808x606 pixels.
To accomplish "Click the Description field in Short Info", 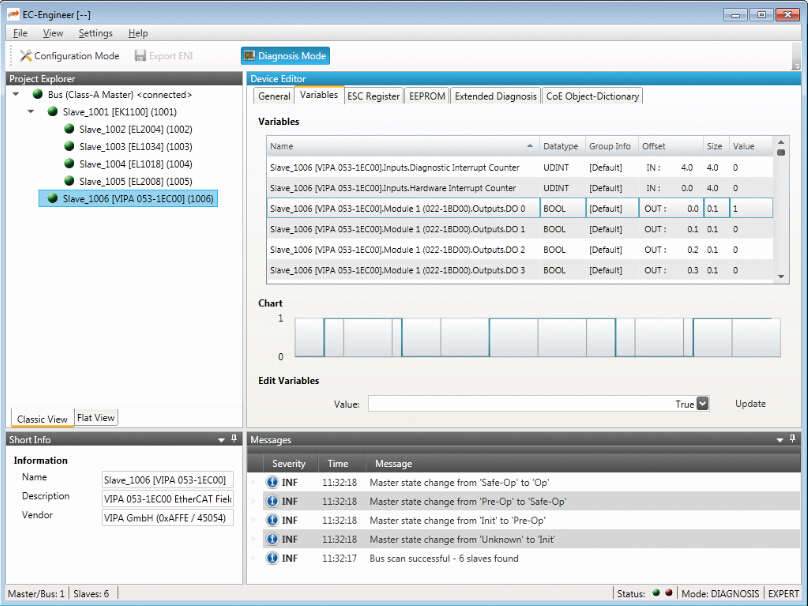I will click(x=167, y=499).
